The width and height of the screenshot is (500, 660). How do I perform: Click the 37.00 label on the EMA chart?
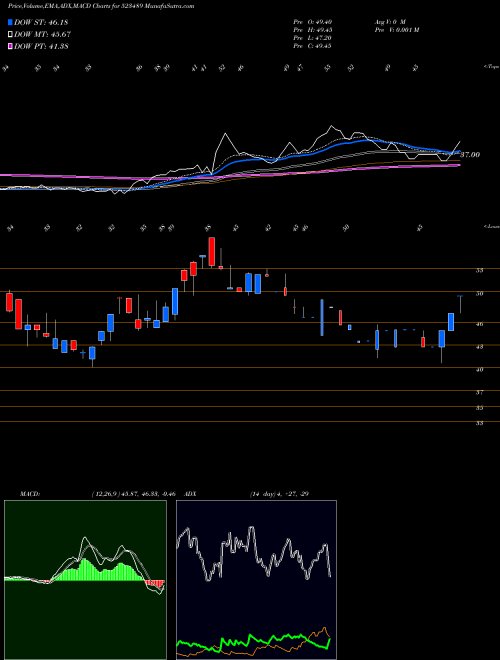coord(470,155)
